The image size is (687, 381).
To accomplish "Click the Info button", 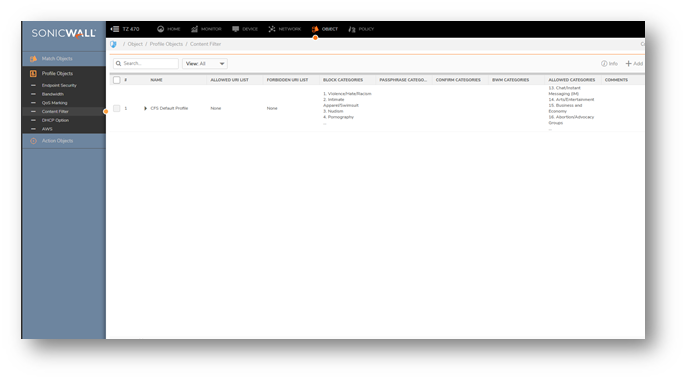I will [x=609, y=64].
